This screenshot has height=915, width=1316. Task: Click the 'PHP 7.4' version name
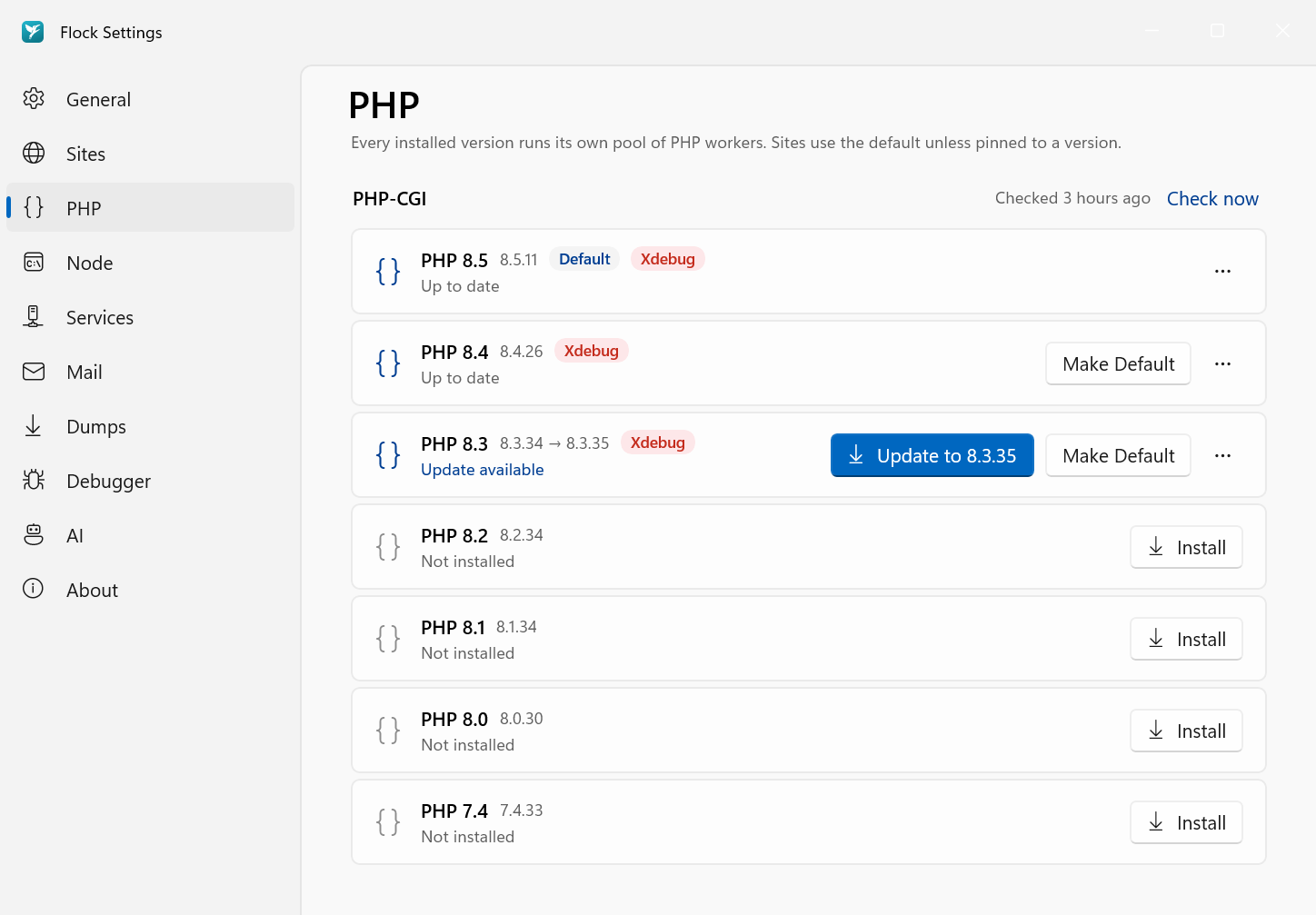[454, 811]
